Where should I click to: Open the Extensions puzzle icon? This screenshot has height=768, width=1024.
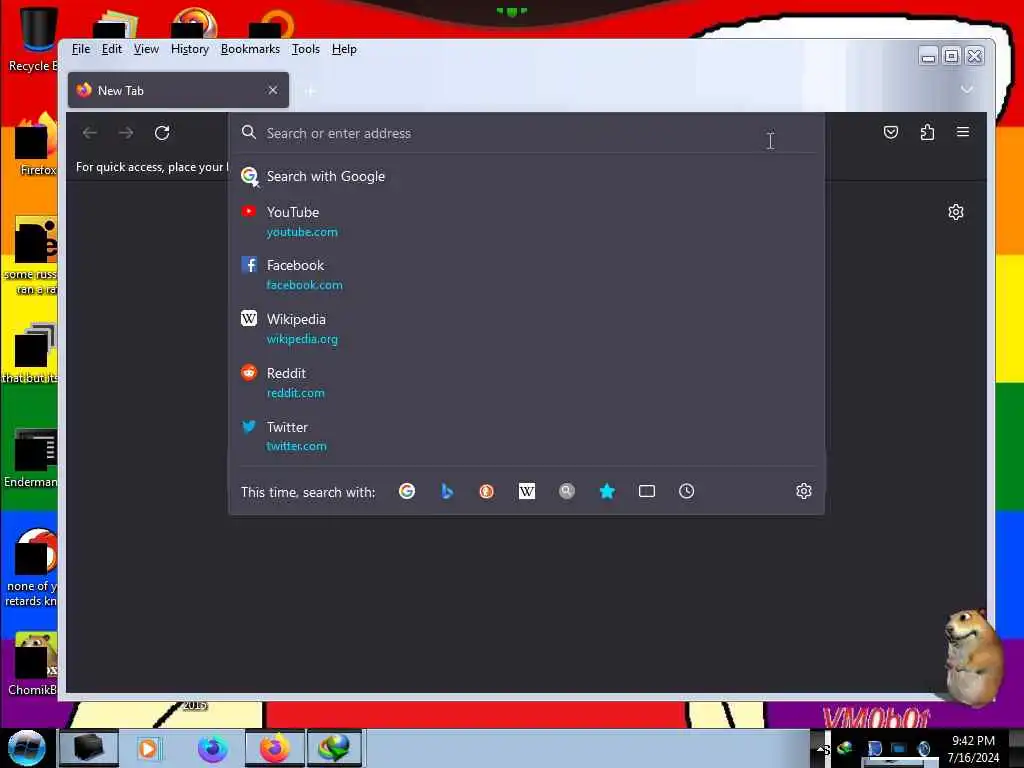click(927, 133)
